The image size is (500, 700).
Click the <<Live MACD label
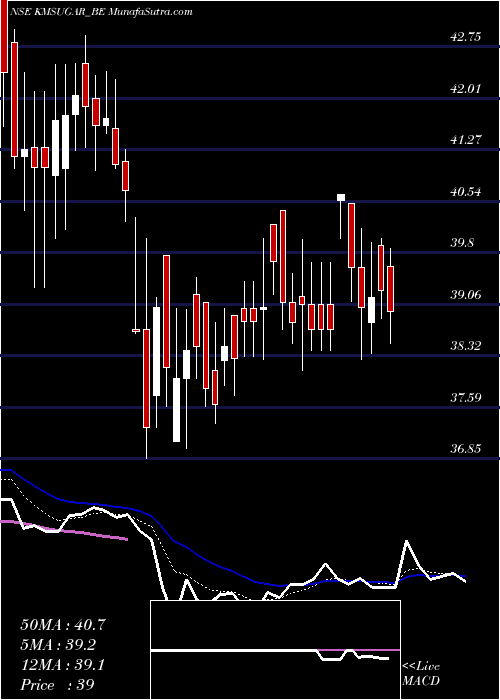pos(421,674)
